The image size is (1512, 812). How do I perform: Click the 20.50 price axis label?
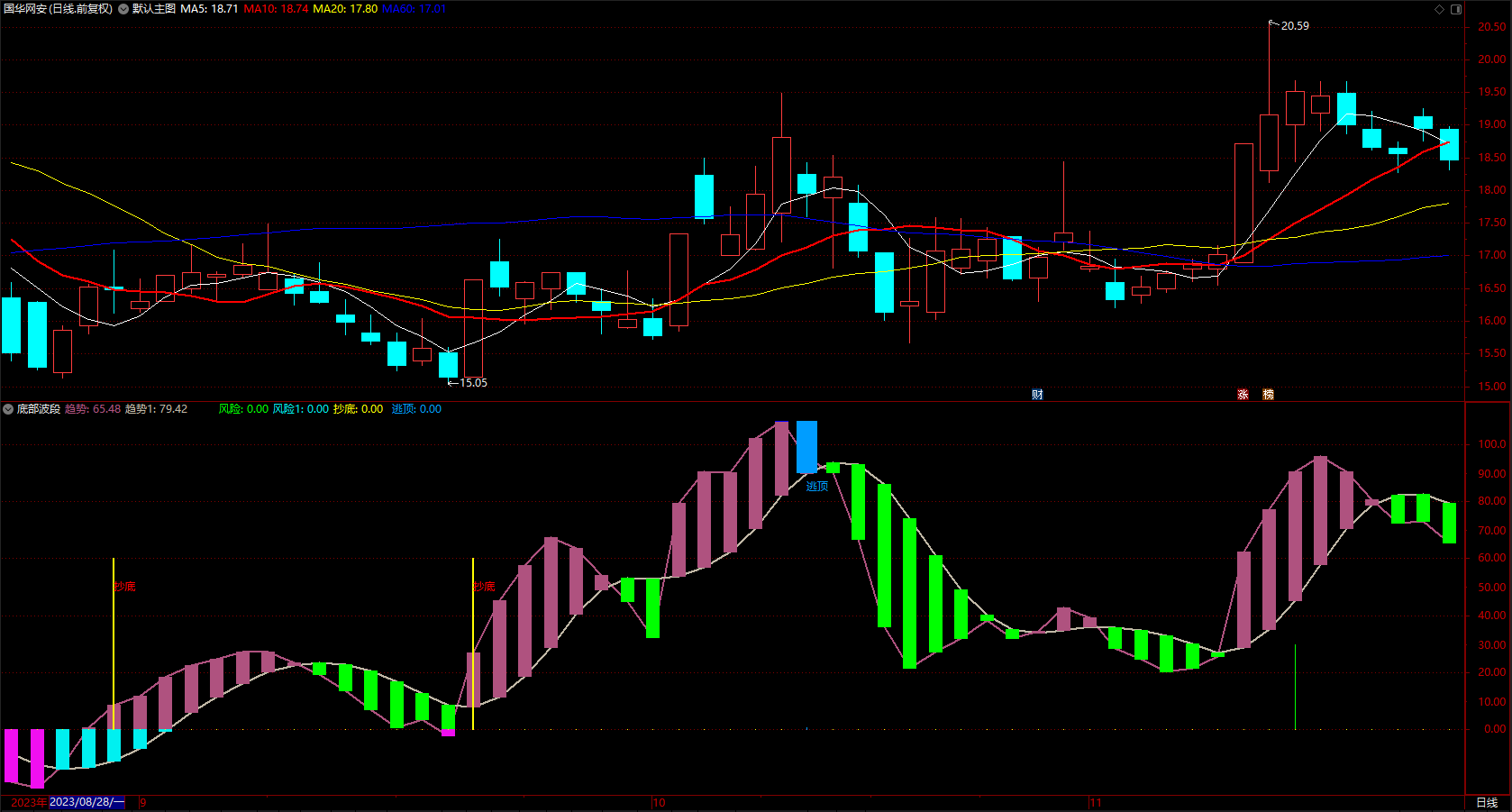coord(1491,27)
